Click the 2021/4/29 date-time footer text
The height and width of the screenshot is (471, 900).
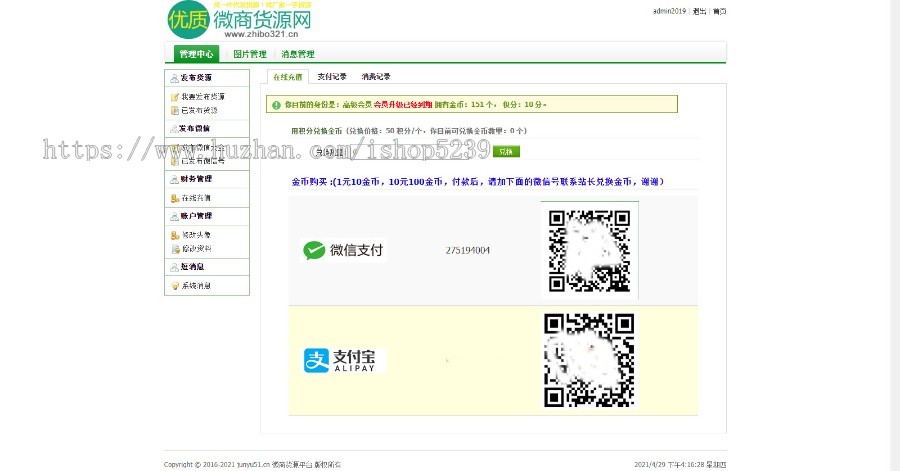(x=680, y=465)
